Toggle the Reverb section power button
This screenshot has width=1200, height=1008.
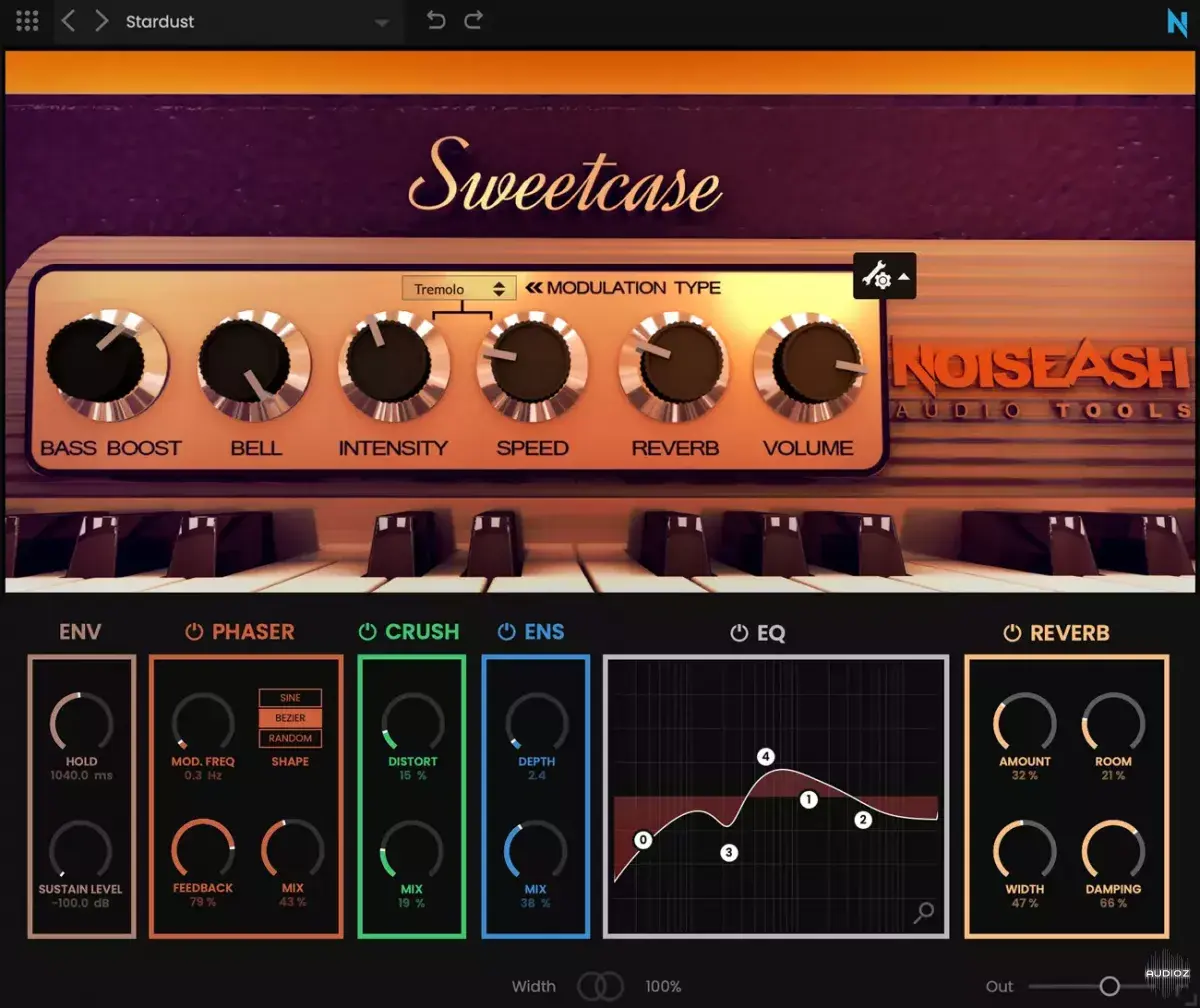[1012, 633]
